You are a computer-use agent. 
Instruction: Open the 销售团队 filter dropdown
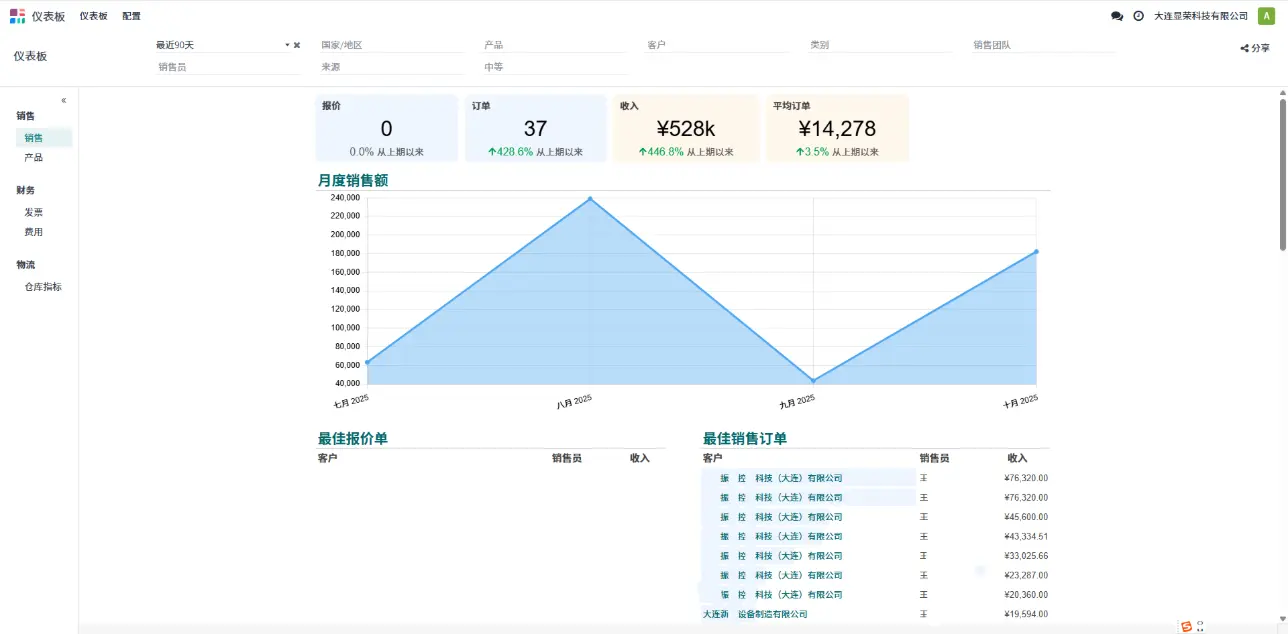[1043, 45]
